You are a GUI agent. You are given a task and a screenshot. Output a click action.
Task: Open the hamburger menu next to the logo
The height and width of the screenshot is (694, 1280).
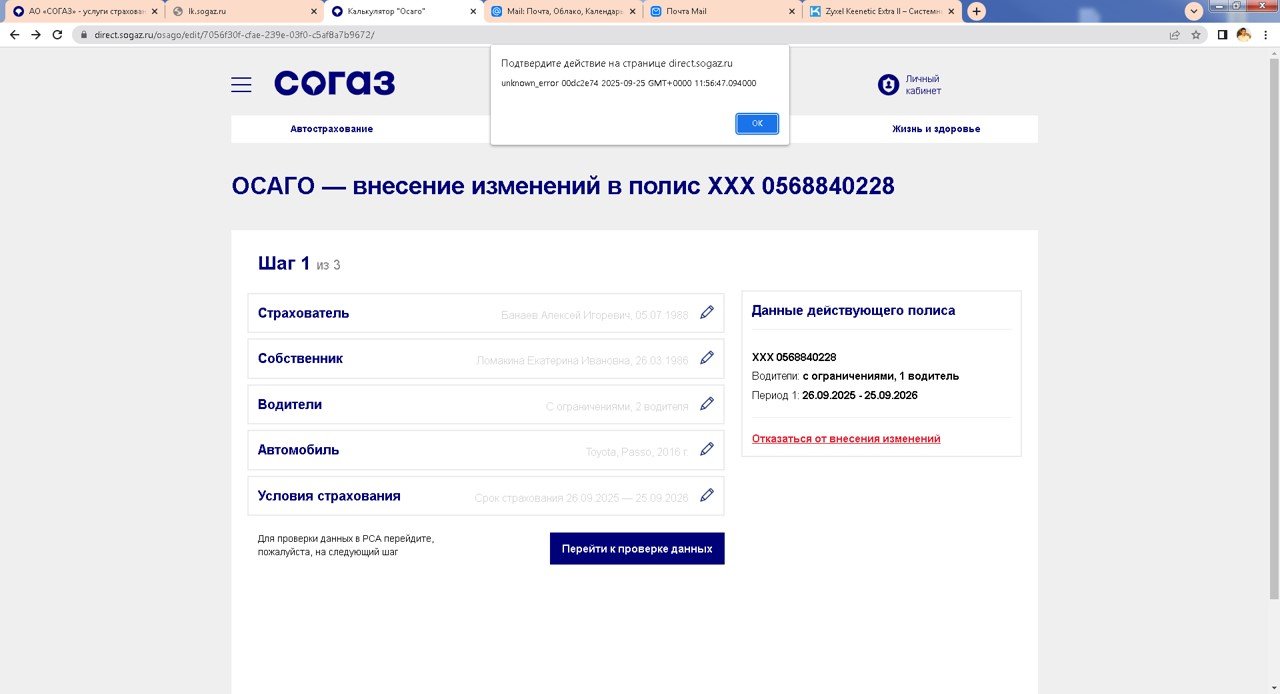(241, 85)
